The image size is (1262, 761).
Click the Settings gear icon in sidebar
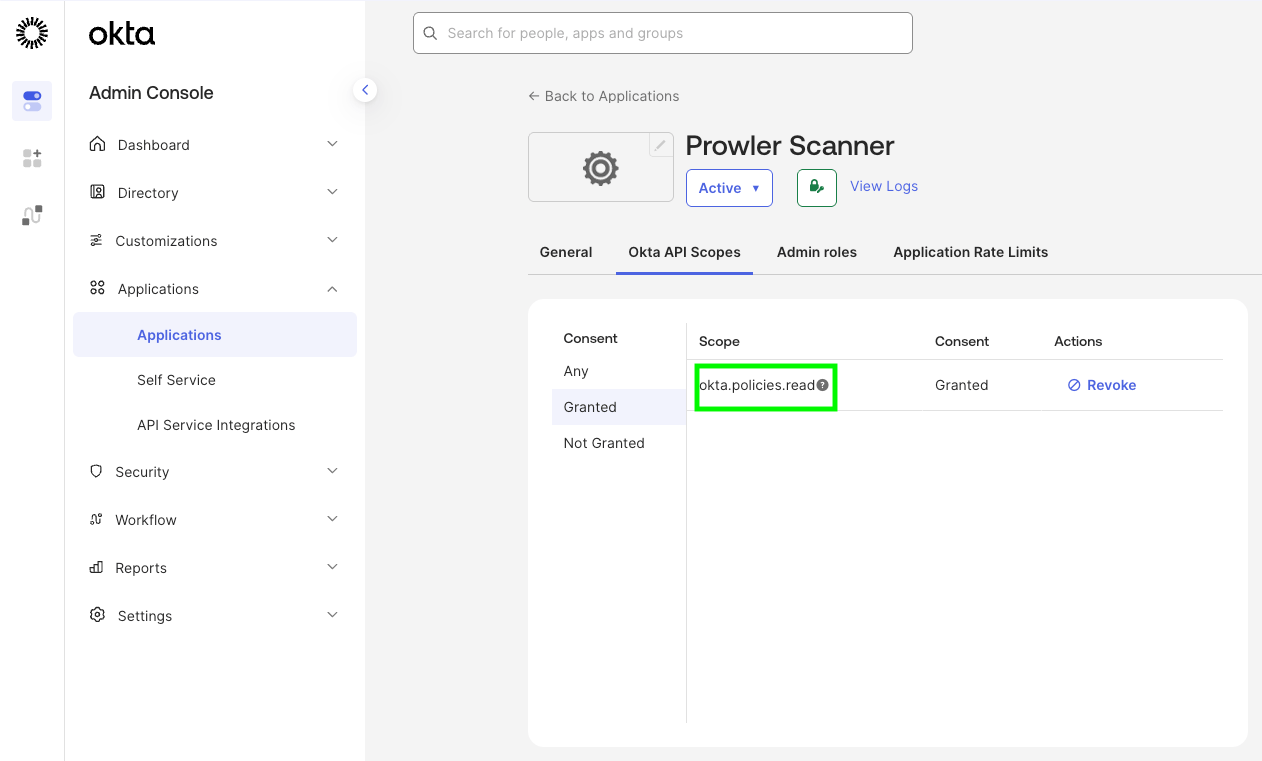(x=97, y=615)
